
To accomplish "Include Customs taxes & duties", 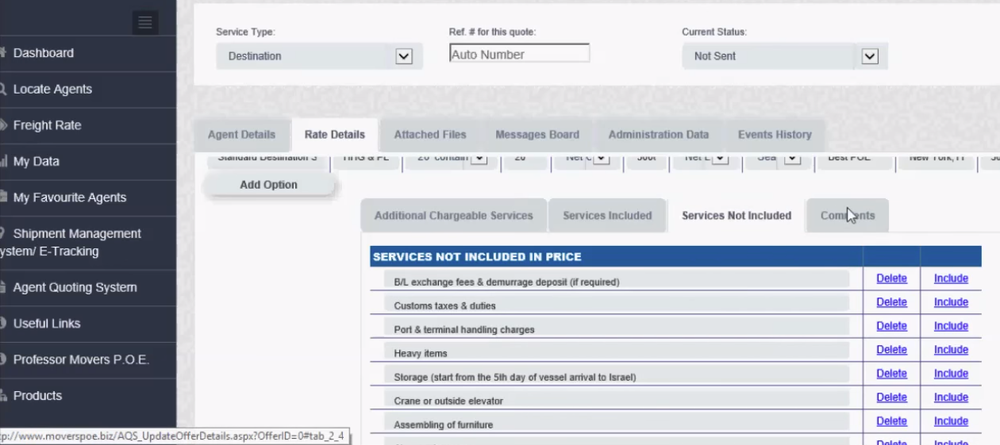I will (951, 302).
